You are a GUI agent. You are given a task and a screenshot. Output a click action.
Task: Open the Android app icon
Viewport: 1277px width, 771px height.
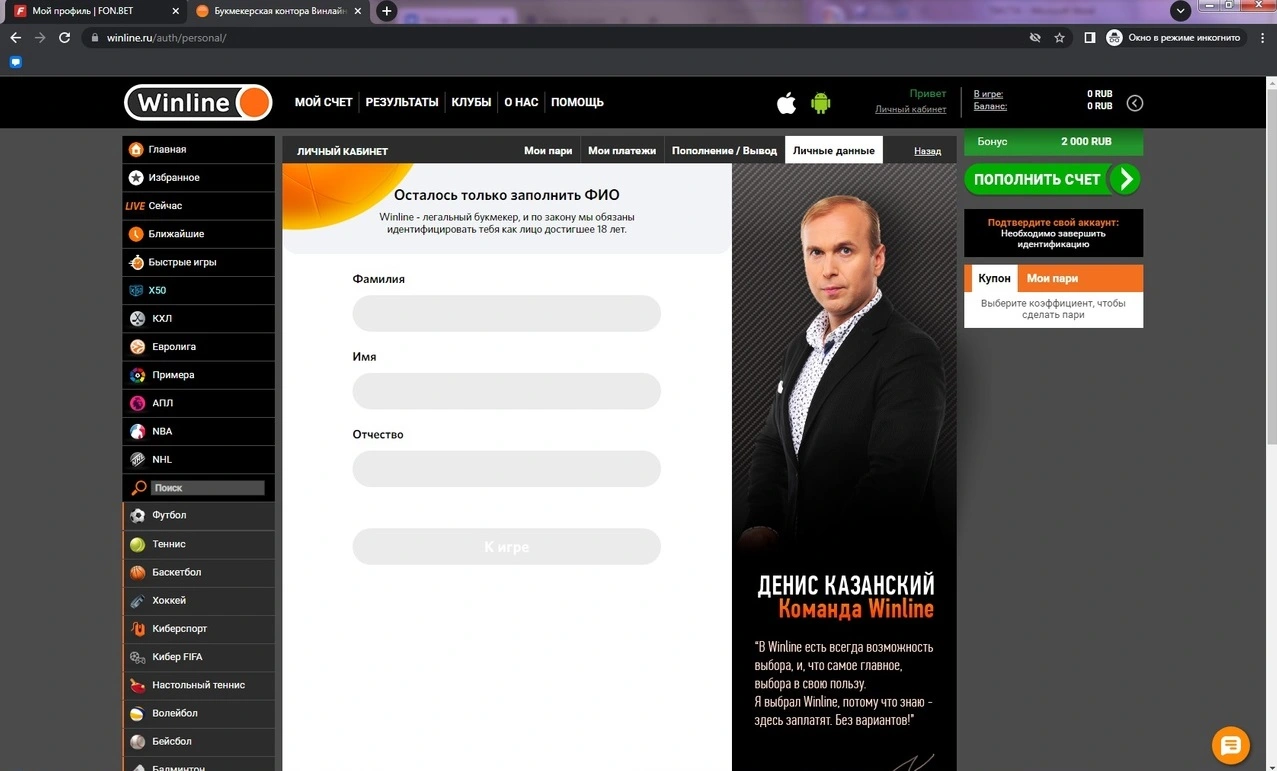click(x=821, y=102)
